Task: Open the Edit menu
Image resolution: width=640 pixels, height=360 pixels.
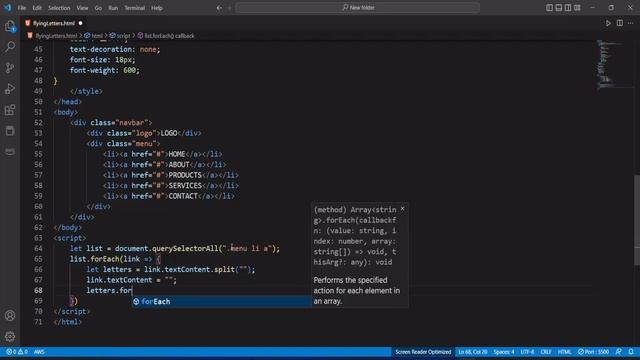Action: coord(37,8)
